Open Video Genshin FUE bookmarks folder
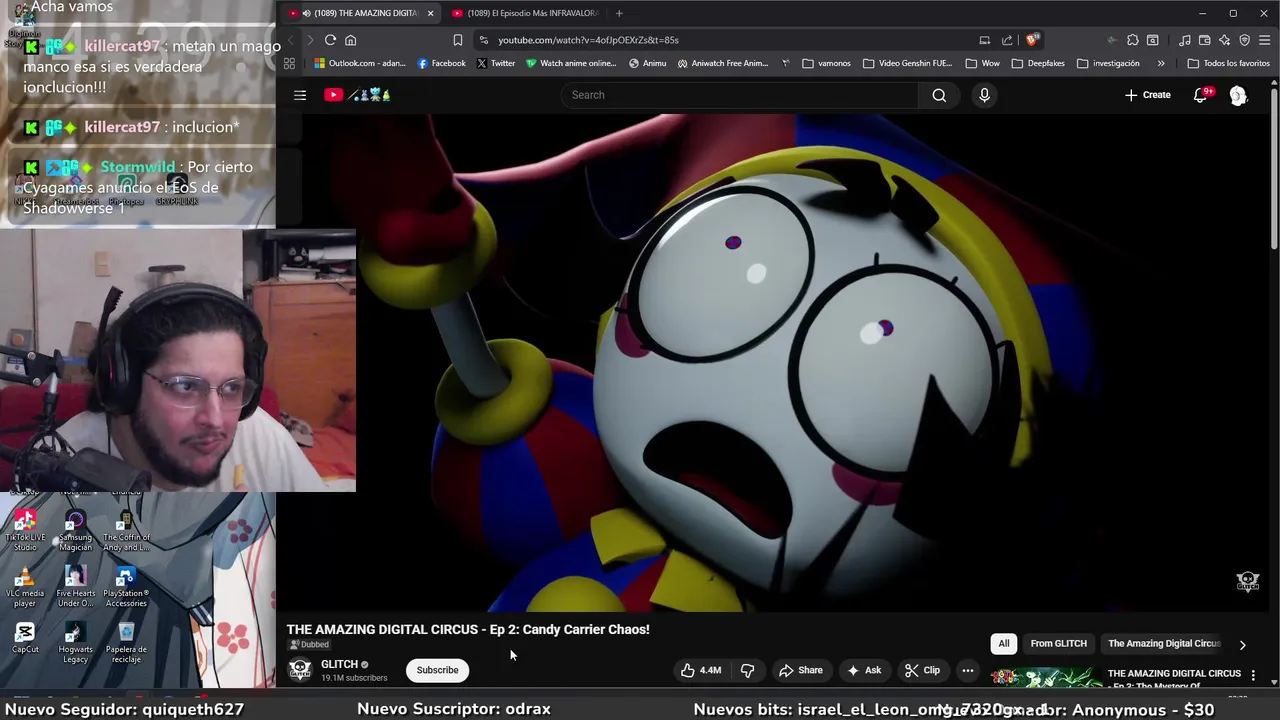1280x720 pixels. point(907,63)
